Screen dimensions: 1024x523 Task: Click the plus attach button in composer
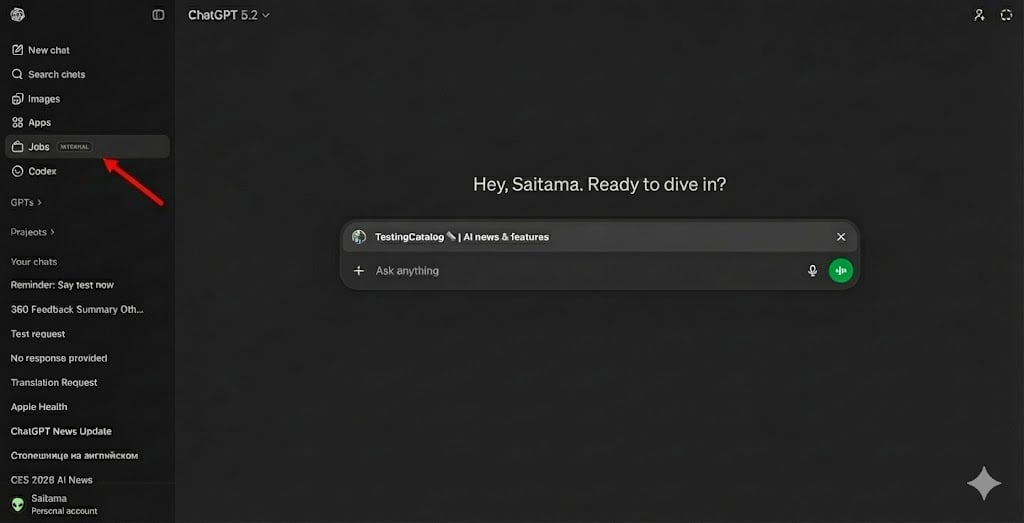click(x=359, y=270)
